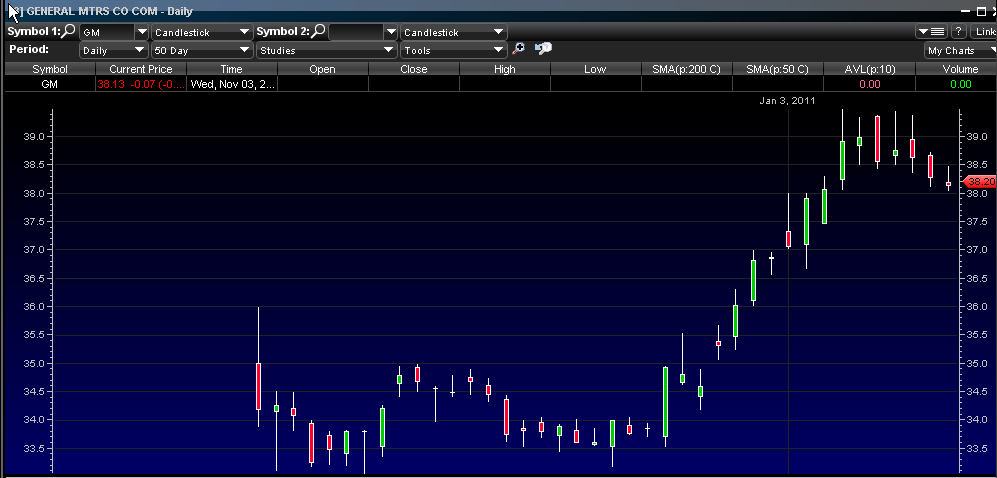Click the pink 0.00 AVL value

(870, 84)
